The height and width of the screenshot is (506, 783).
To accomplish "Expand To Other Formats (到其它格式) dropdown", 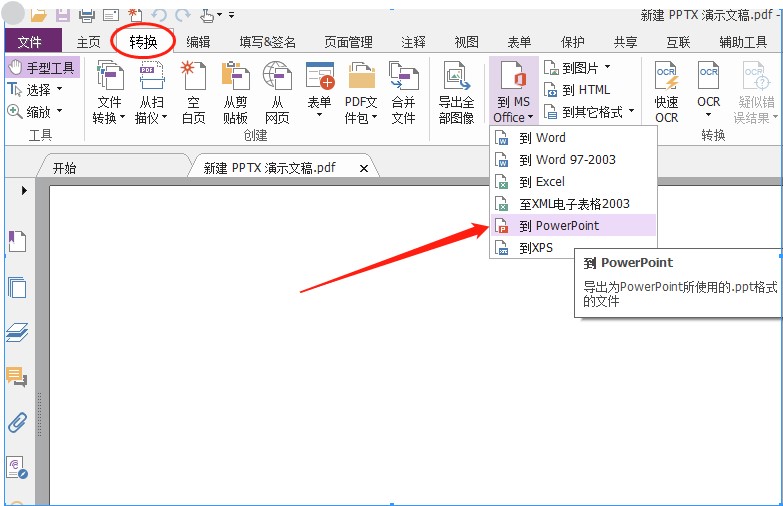I will point(631,111).
